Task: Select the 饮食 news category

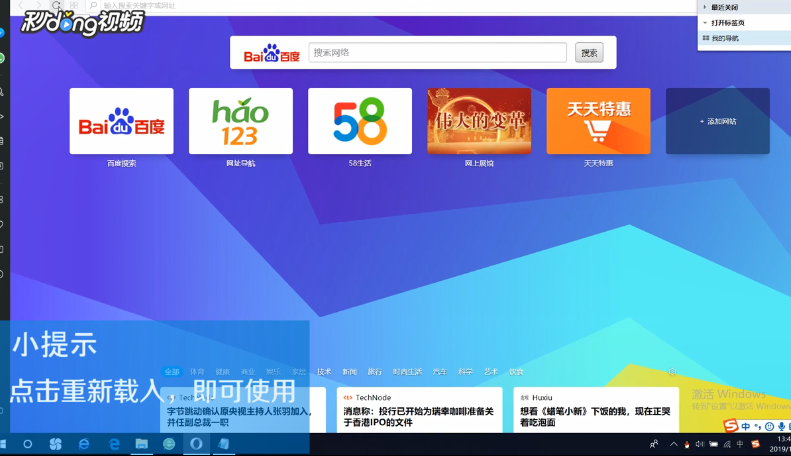Action: point(516,372)
